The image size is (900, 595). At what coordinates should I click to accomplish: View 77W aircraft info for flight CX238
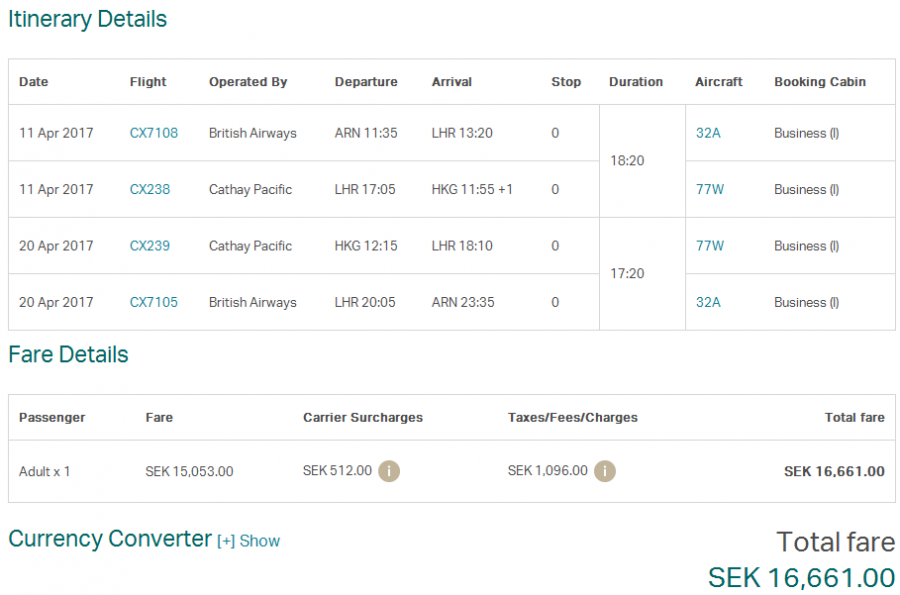pyautogui.click(x=709, y=189)
